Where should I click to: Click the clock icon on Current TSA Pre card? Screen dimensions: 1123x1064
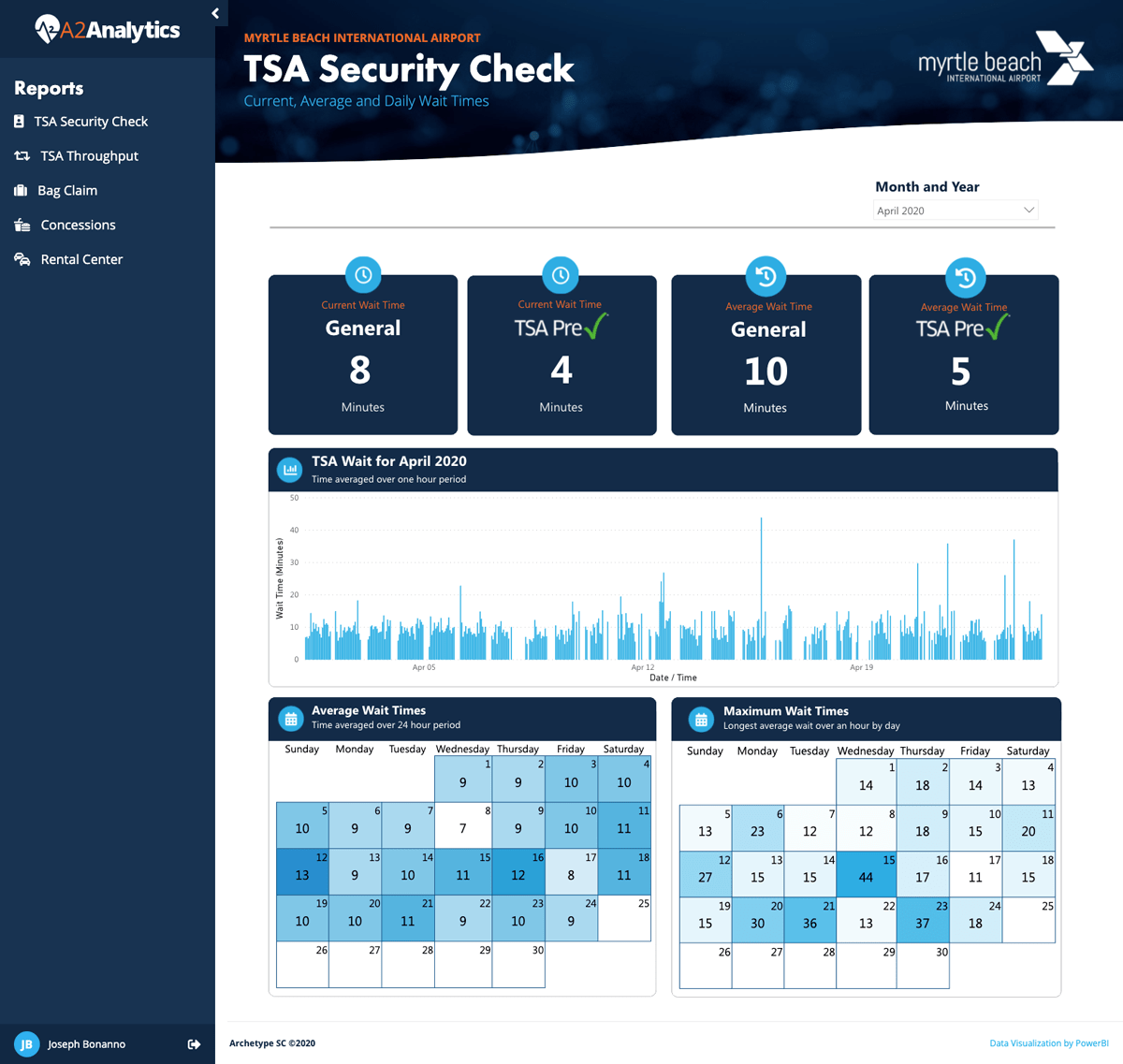[561, 275]
